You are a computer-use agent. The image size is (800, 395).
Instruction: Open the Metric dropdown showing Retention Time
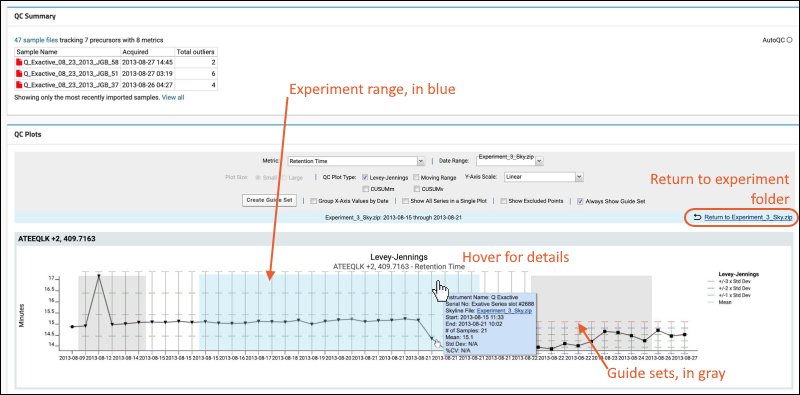(x=356, y=161)
